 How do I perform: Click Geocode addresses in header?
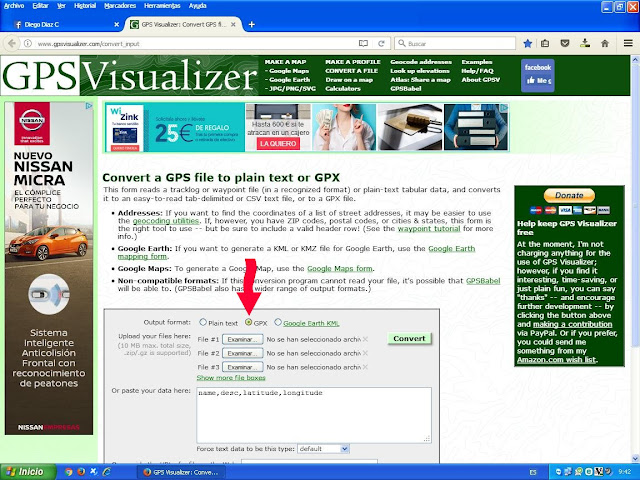pos(421,62)
